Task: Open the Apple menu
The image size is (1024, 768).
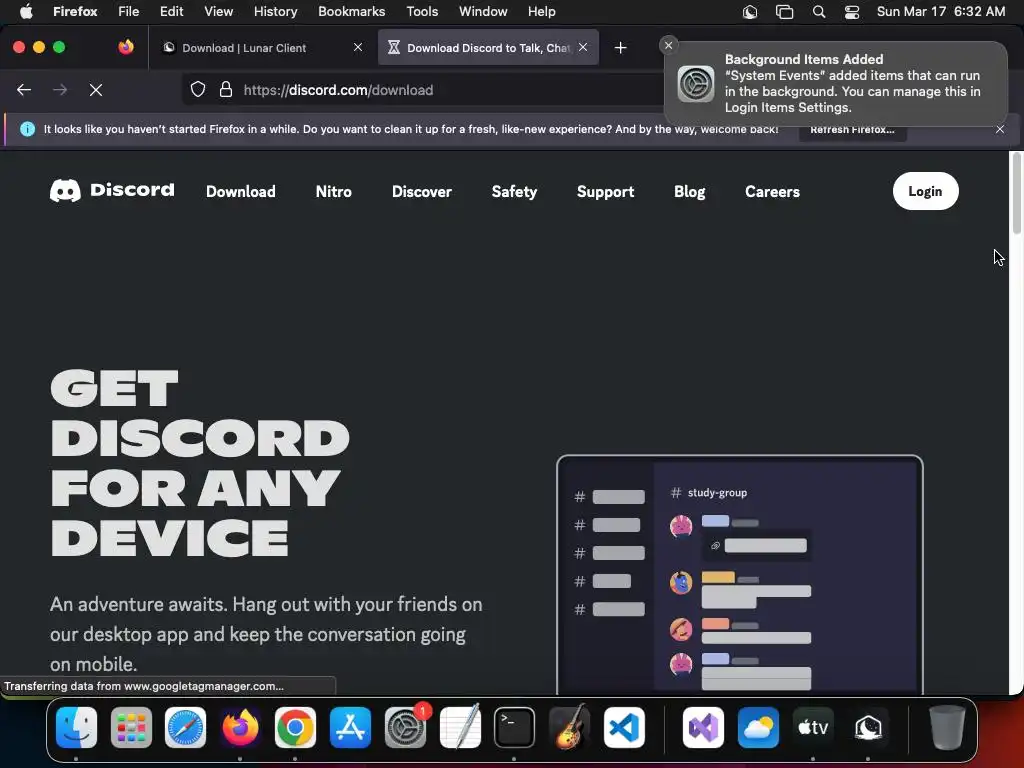Action: tap(26, 11)
